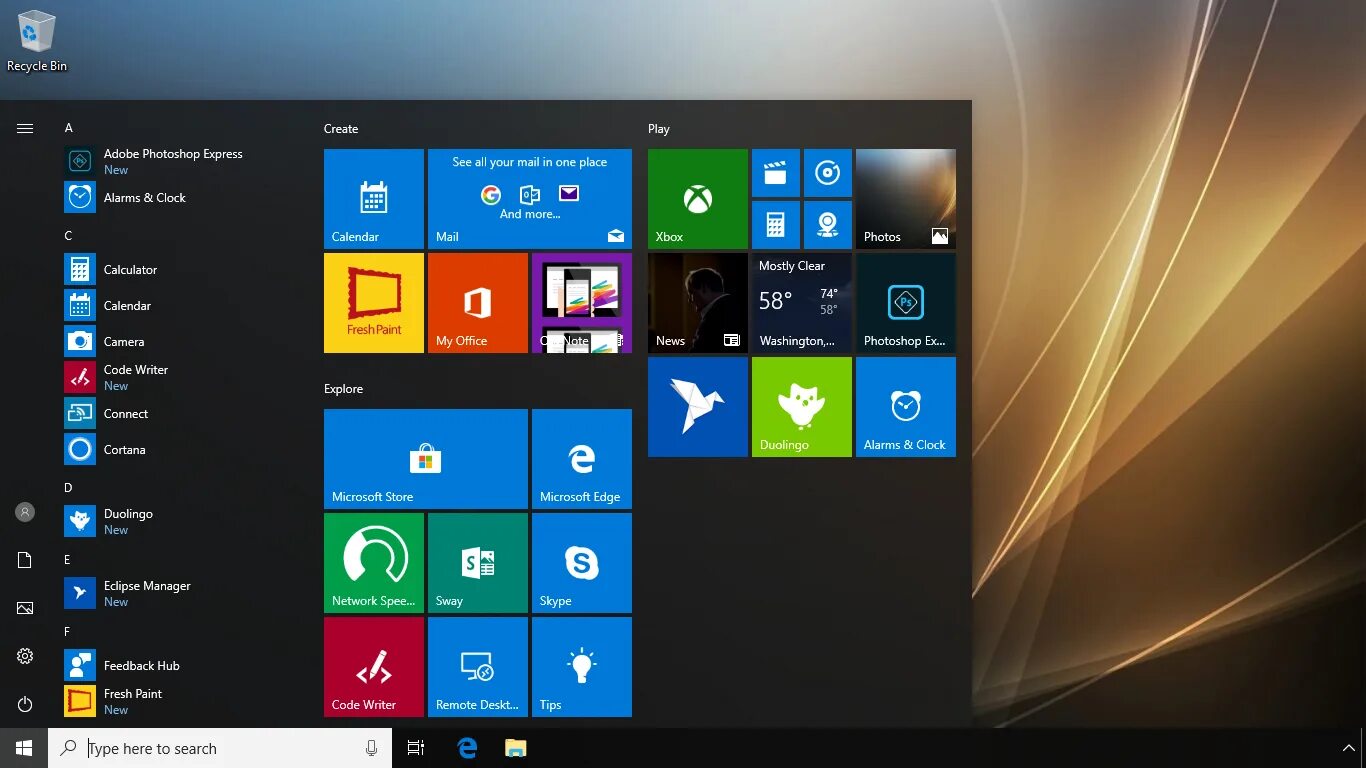
Task: Launch the Xbox tile
Action: pyautogui.click(x=698, y=199)
